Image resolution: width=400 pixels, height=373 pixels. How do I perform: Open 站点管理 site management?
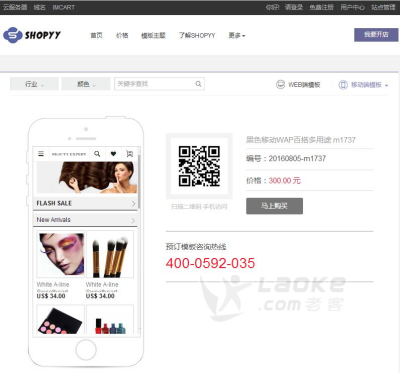click(x=383, y=7)
